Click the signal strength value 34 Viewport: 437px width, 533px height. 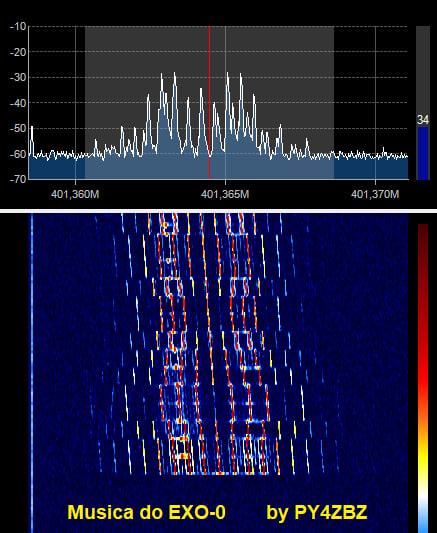click(x=423, y=120)
